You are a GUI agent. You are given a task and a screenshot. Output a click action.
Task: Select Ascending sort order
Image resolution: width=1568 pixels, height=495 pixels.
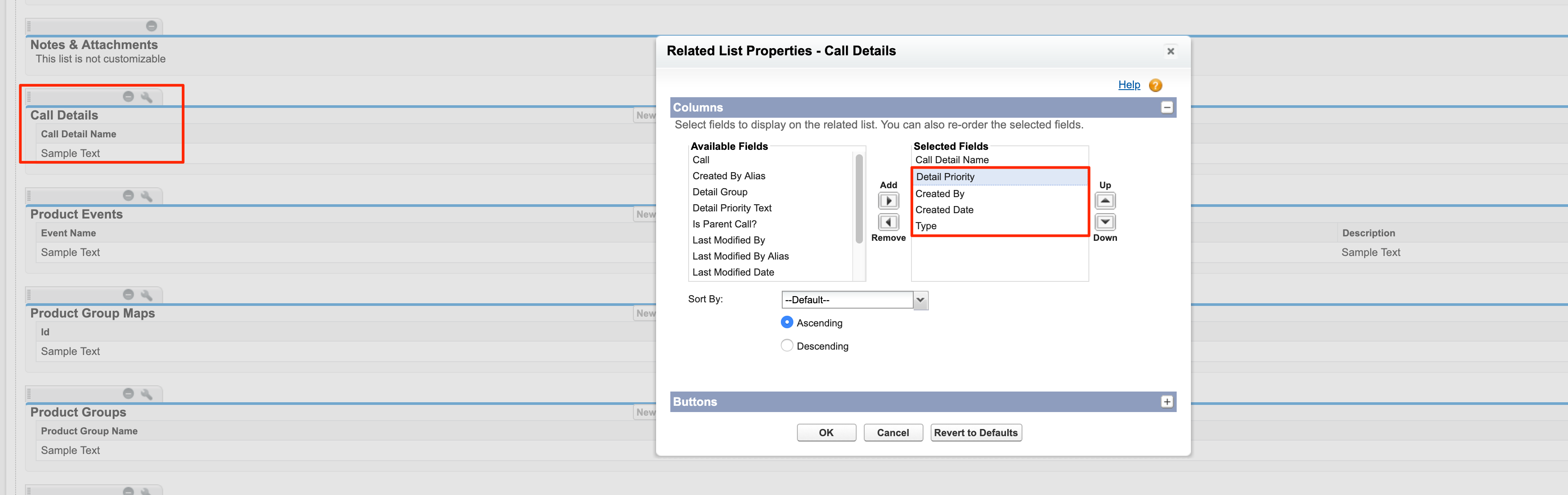786,322
